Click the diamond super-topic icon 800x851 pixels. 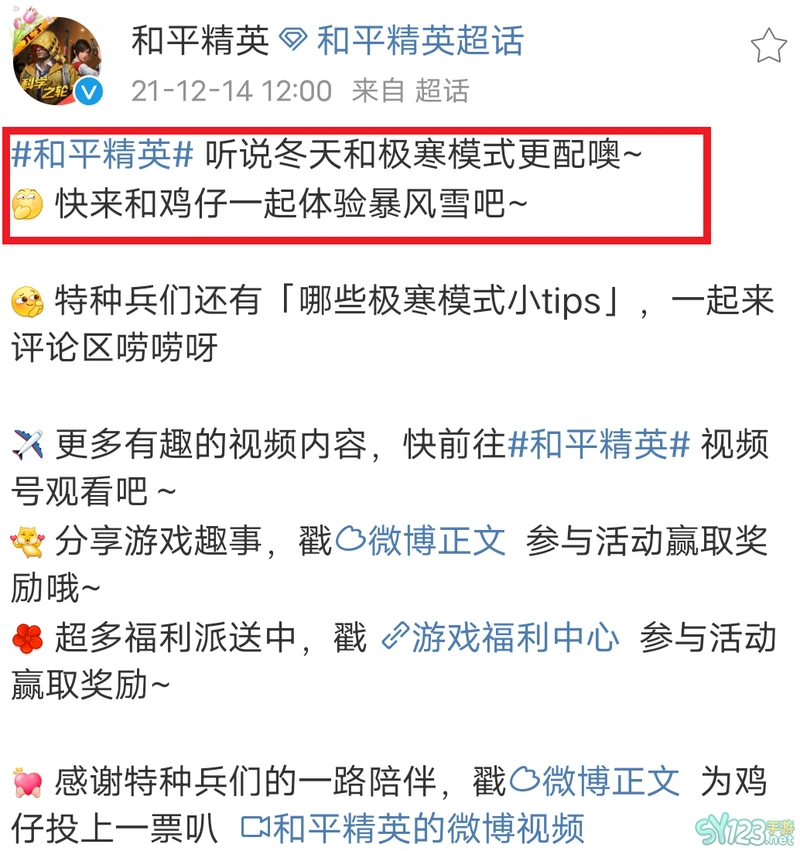point(293,40)
